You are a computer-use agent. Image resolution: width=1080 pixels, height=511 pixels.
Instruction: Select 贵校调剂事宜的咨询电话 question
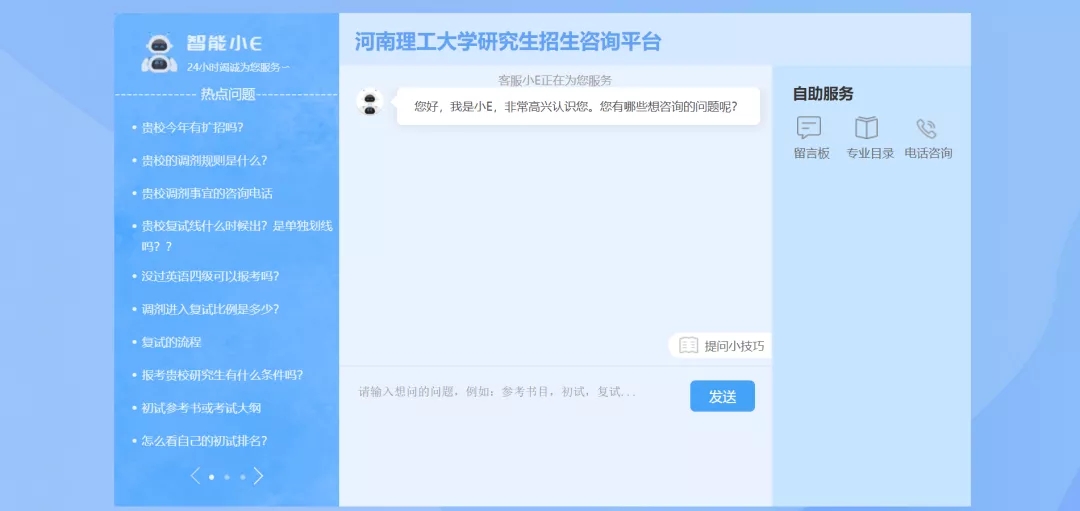(x=206, y=193)
